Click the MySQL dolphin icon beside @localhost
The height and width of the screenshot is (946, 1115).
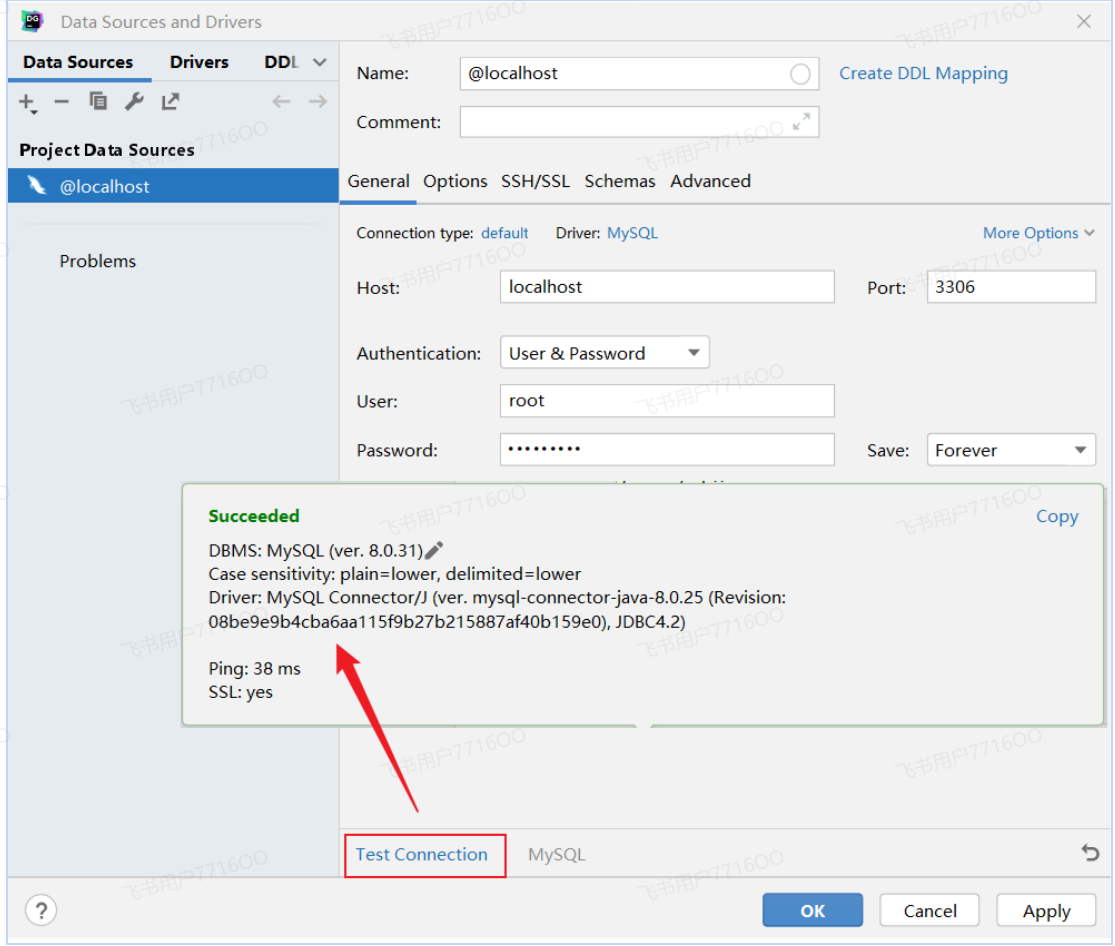pyautogui.click(x=36, y=186)
